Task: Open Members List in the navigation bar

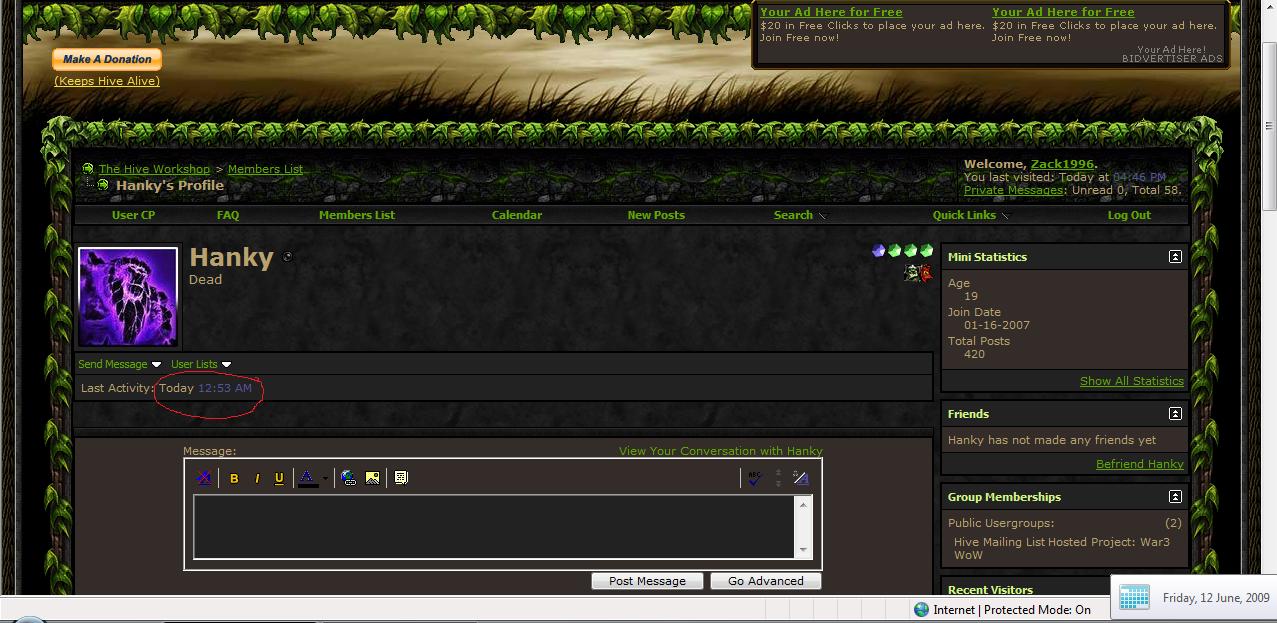Action: (x=357, y=215)
